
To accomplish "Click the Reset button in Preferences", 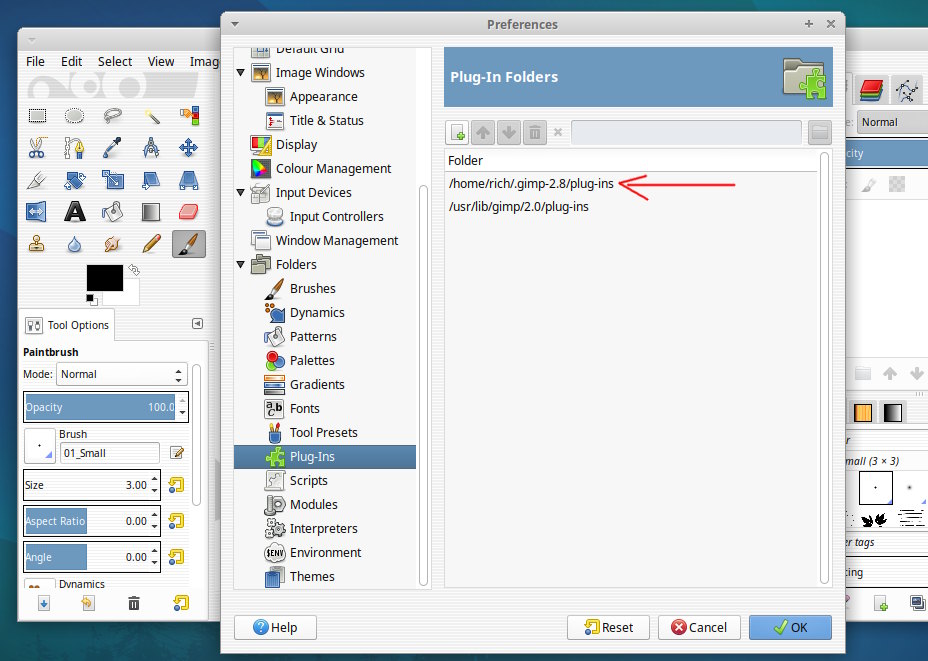I will [x=608, y=627].
